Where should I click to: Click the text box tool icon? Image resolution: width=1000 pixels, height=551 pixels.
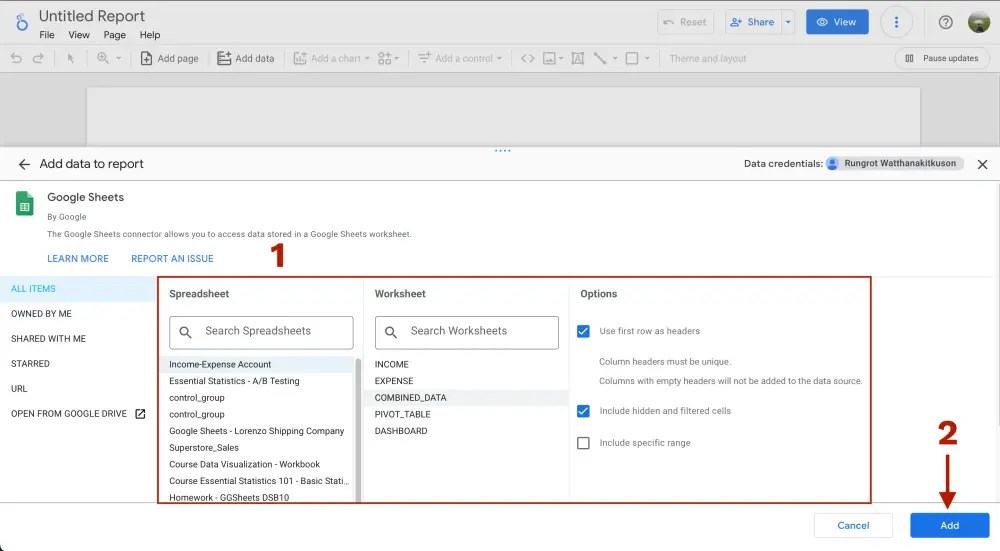(x=577, y=59)
